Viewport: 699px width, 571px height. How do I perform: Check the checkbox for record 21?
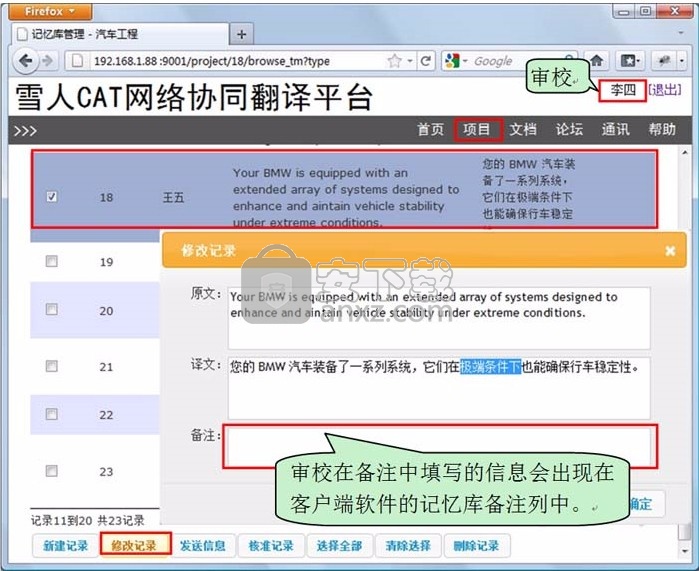pos(52,366)
